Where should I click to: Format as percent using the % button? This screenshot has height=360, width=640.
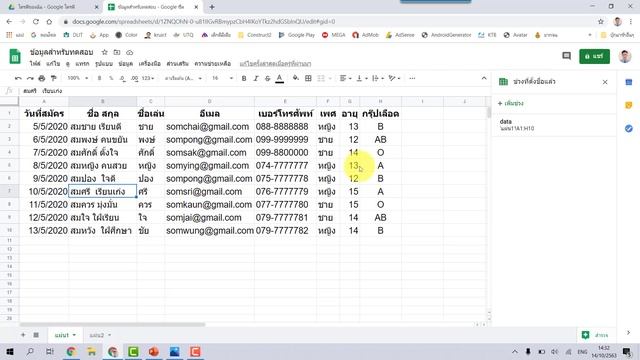pyautogui.click(x=111, y=78)
